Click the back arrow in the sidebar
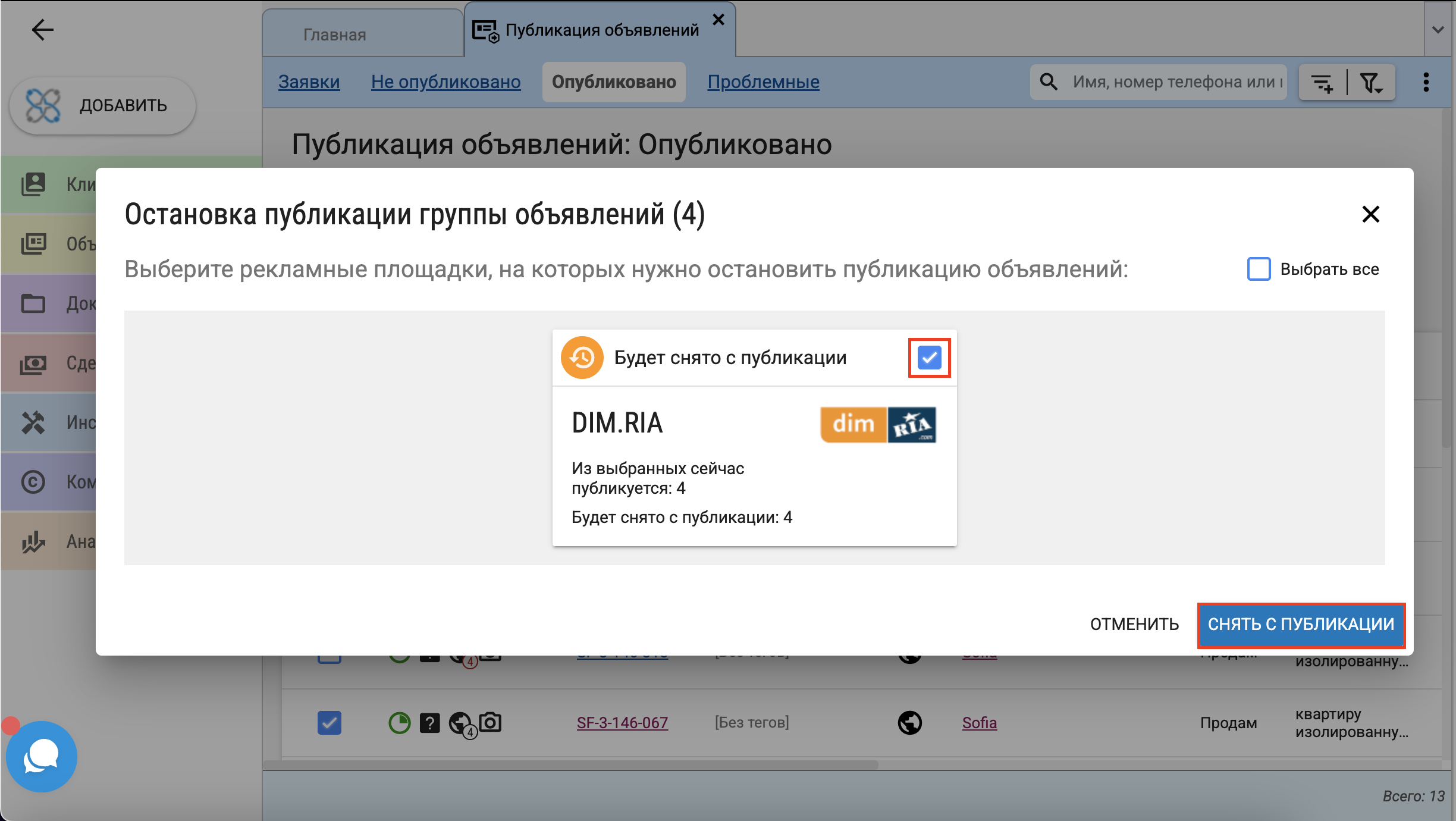The height and width of the screenshot is (821, 1456). [42, 30]
